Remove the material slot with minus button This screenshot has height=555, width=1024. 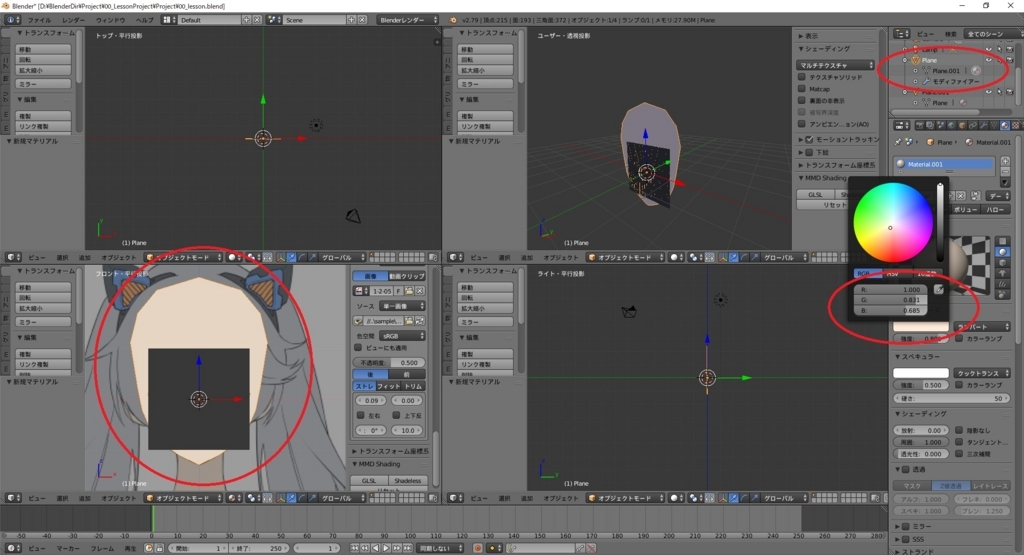tap(1005, 171)
